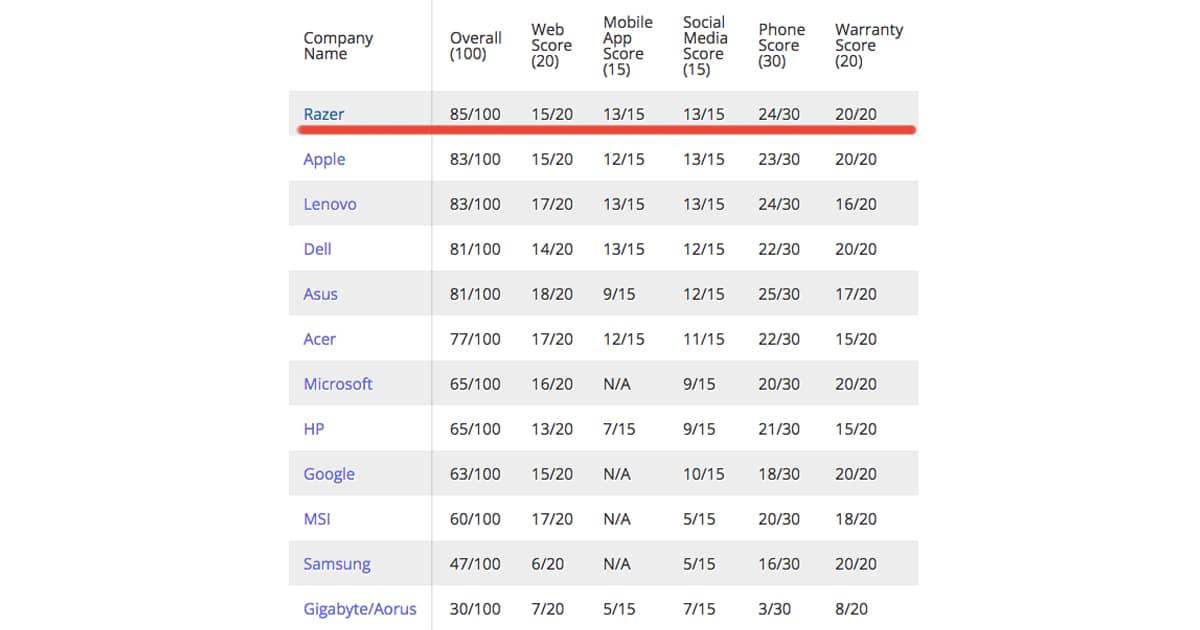The width and height of the screenshot is (1200, 630).
Task: Open the Asus company link
Action: coord(320,294)
